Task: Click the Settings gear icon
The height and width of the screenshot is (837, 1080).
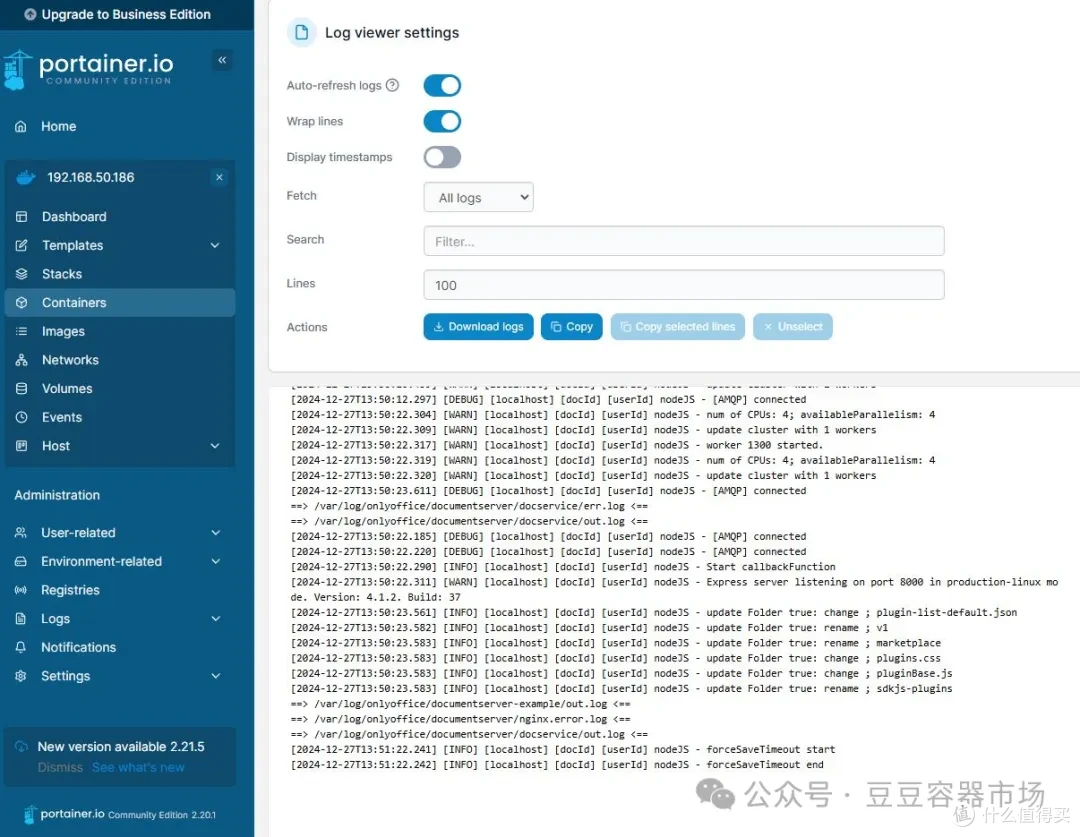Action: click(21, 676)
